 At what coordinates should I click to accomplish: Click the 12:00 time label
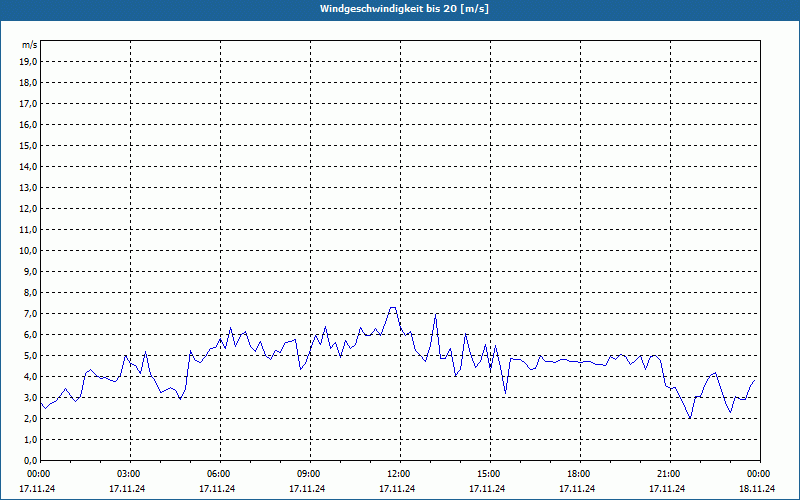[x=400, y=474]
